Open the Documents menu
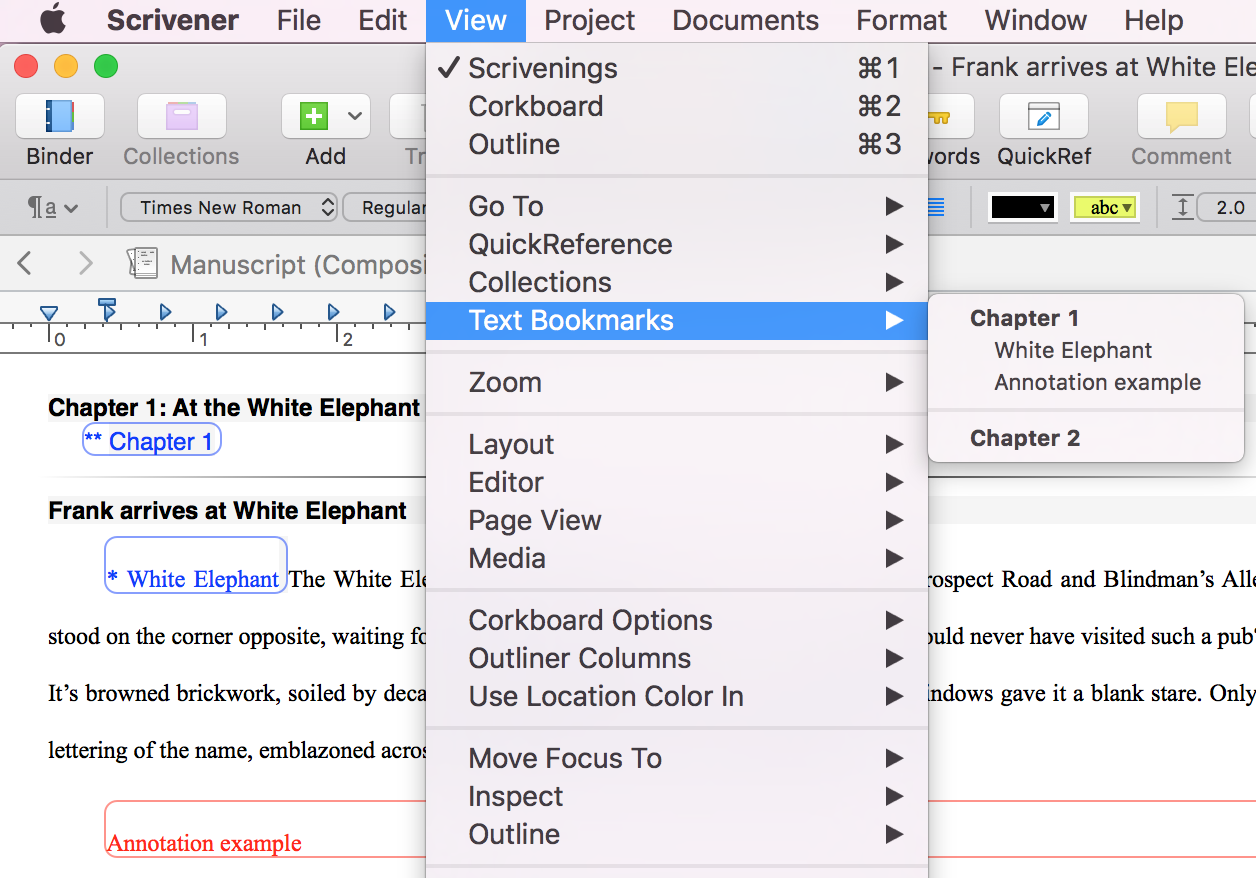 point(746,20)
